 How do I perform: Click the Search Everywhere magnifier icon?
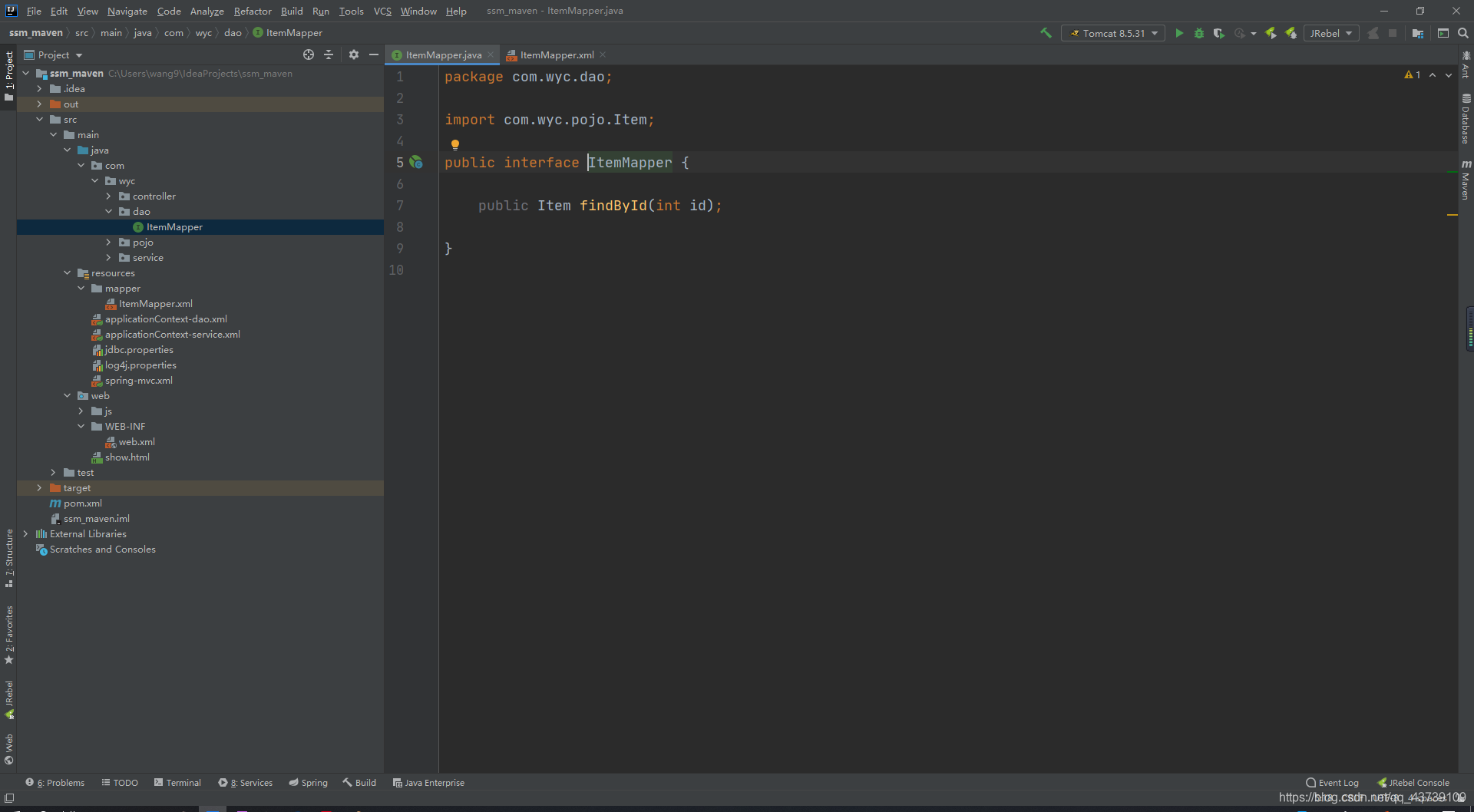pos(1463,33)
